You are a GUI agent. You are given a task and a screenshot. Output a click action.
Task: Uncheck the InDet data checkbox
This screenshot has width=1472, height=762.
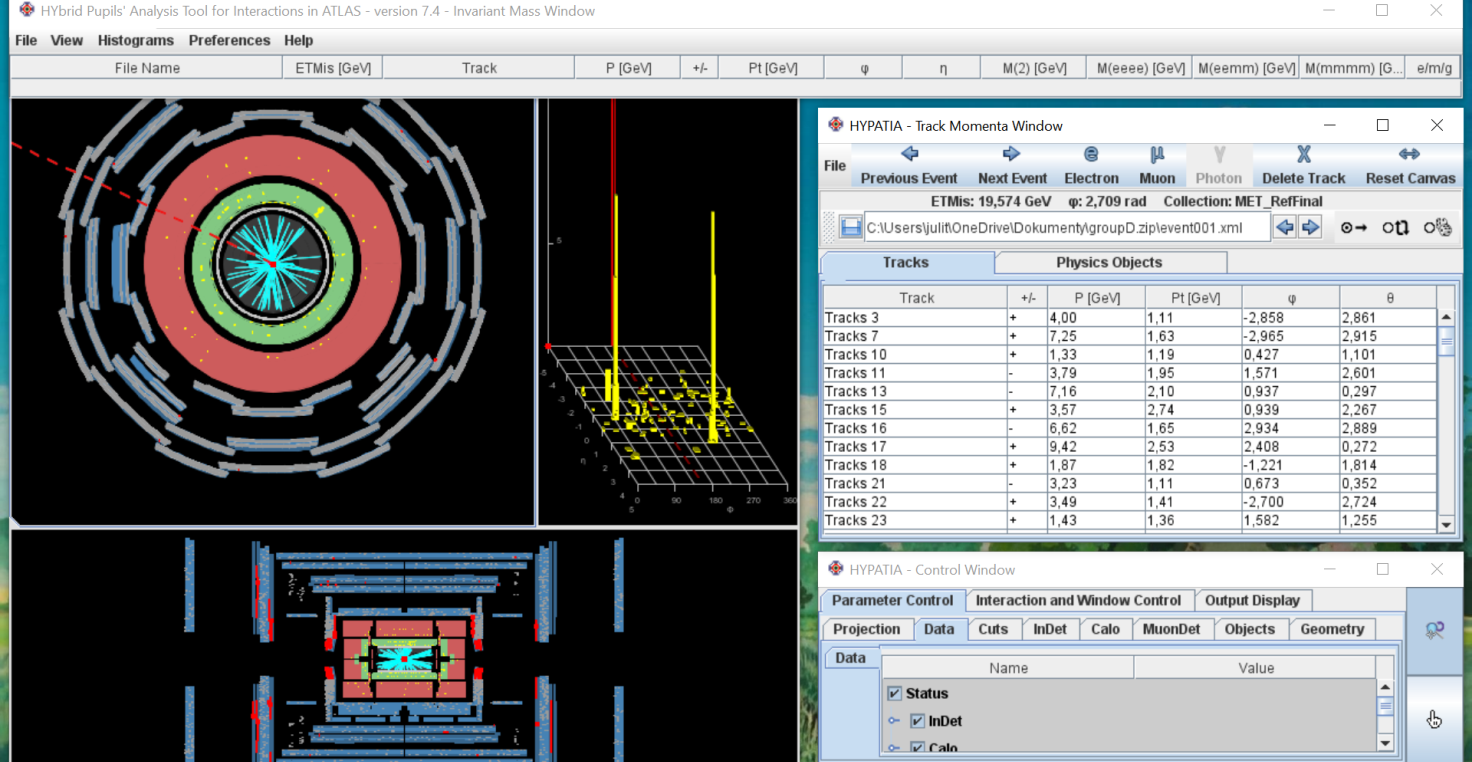pos(918,721)
